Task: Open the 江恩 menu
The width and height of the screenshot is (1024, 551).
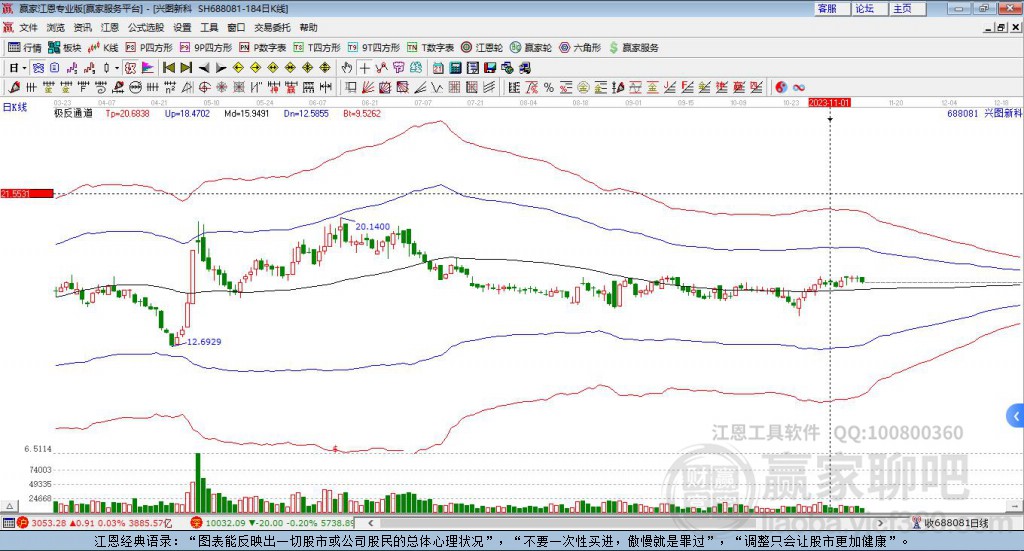Action: (x=110, y=27)
